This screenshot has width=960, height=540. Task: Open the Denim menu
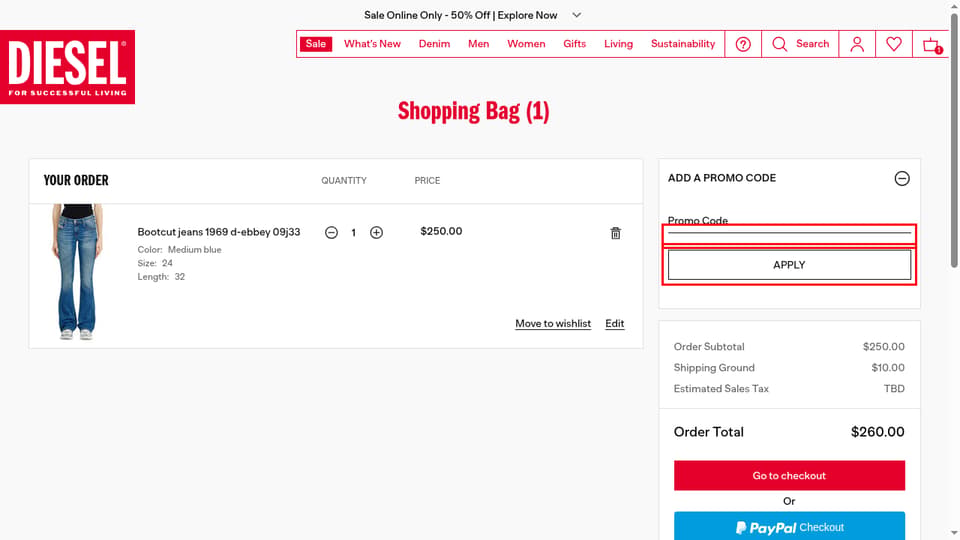tap(434, 44)
